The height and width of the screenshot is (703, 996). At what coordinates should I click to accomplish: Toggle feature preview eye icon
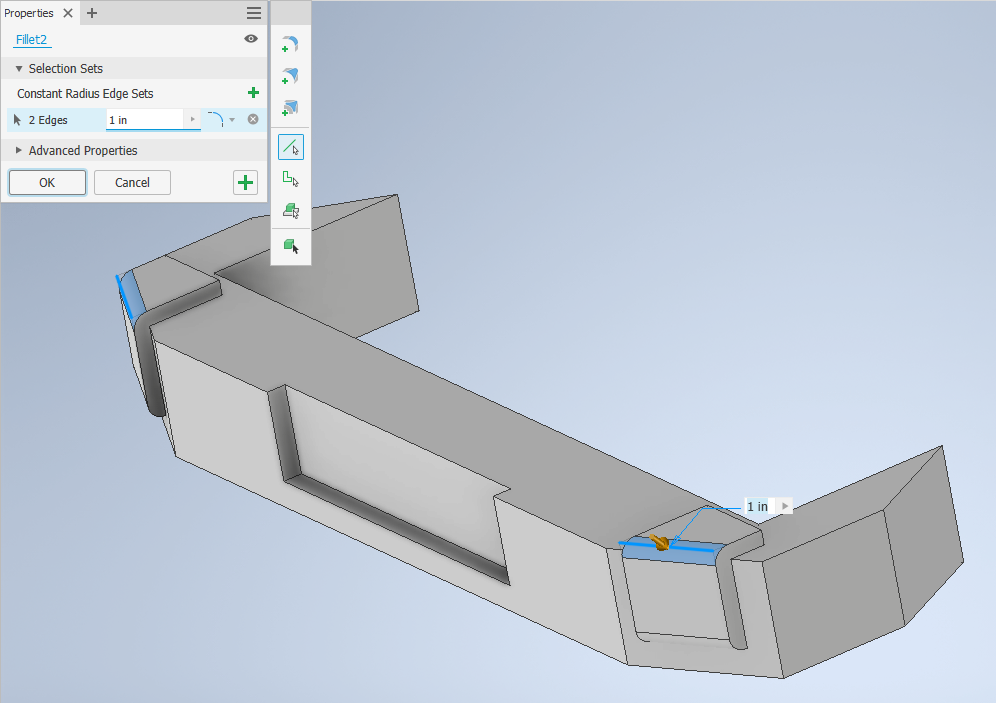coord(251,39)
